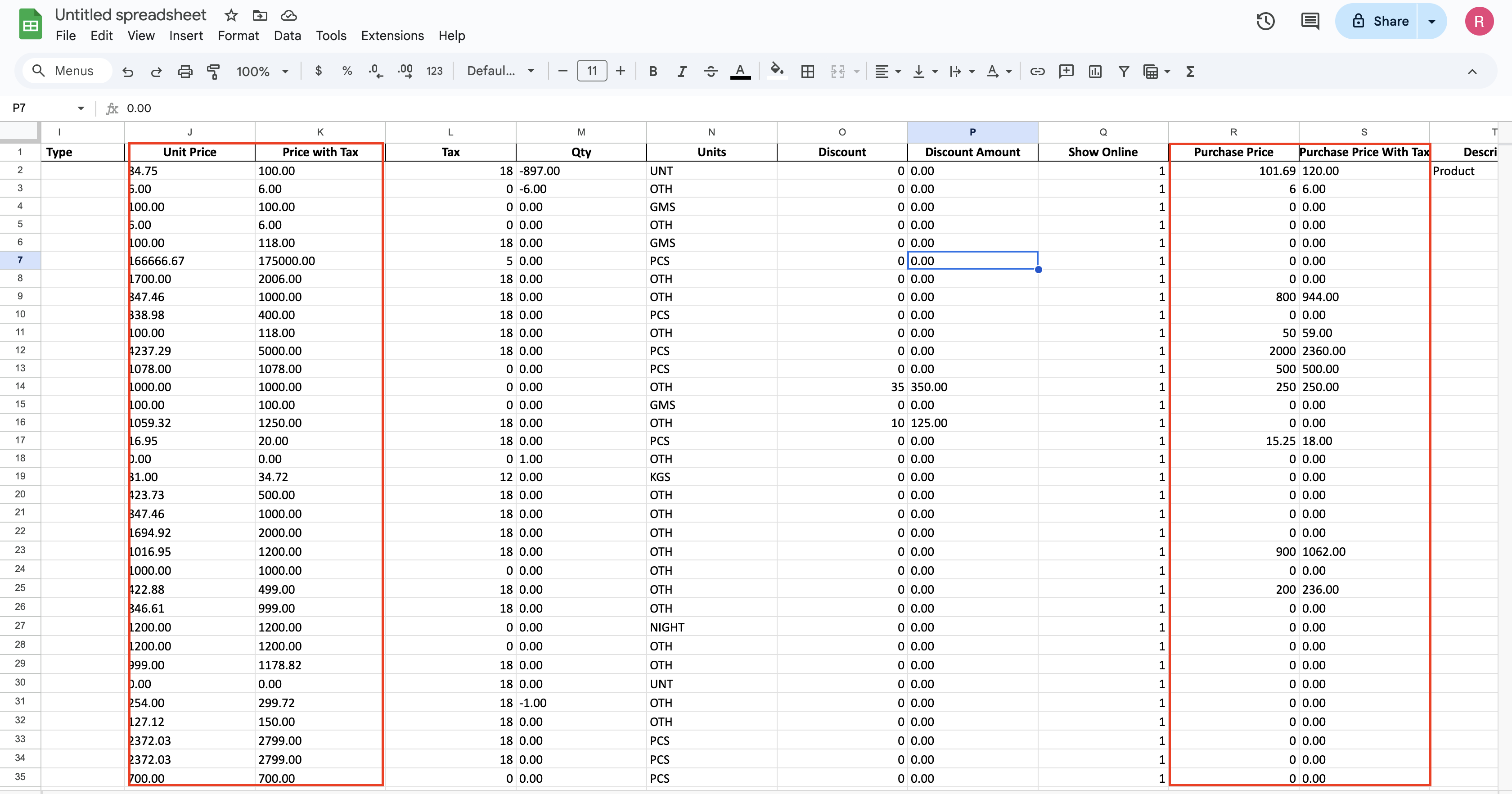1512x794 pixels.
Task: Click the insert chart icon
Action: [x=1095, y=71]
